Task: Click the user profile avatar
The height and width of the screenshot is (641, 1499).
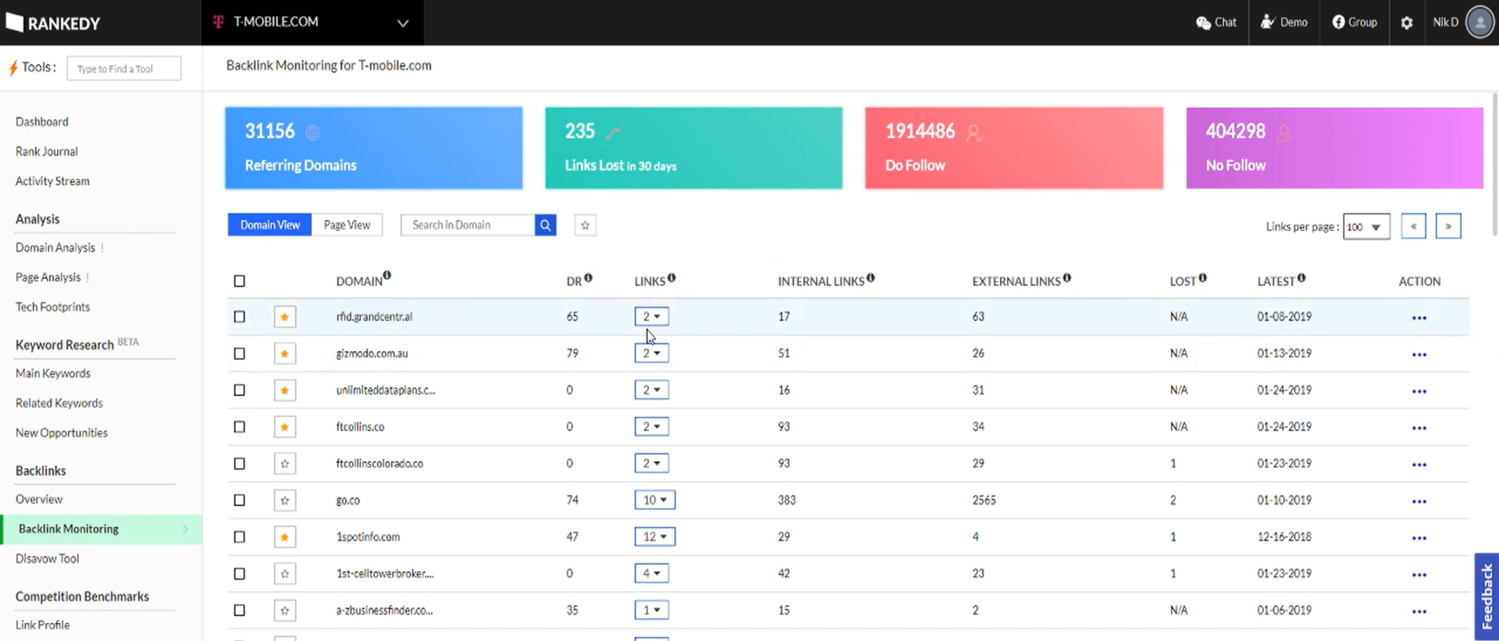Action: point(1480,22)
